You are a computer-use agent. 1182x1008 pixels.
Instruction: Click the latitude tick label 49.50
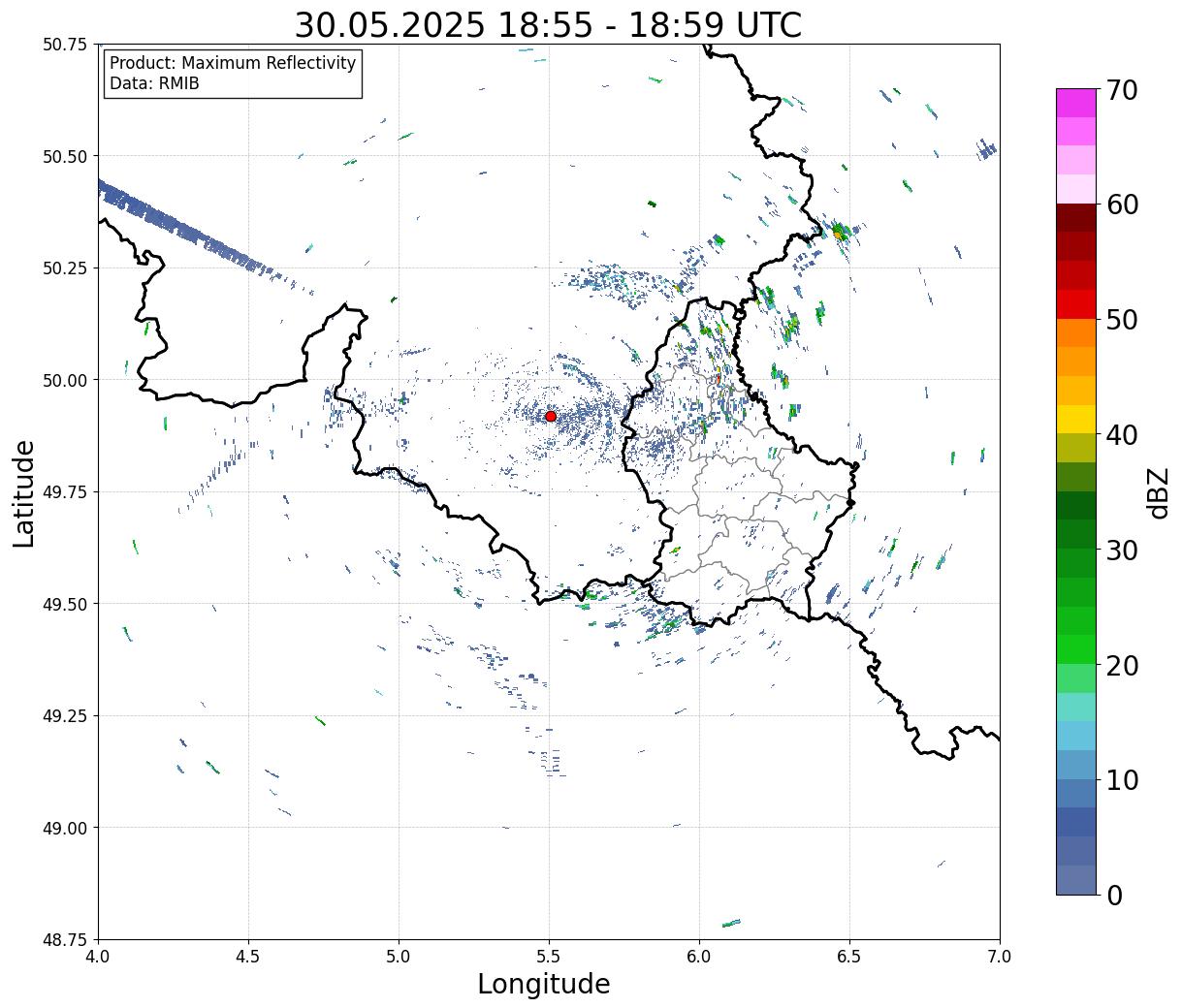[65, 604]
